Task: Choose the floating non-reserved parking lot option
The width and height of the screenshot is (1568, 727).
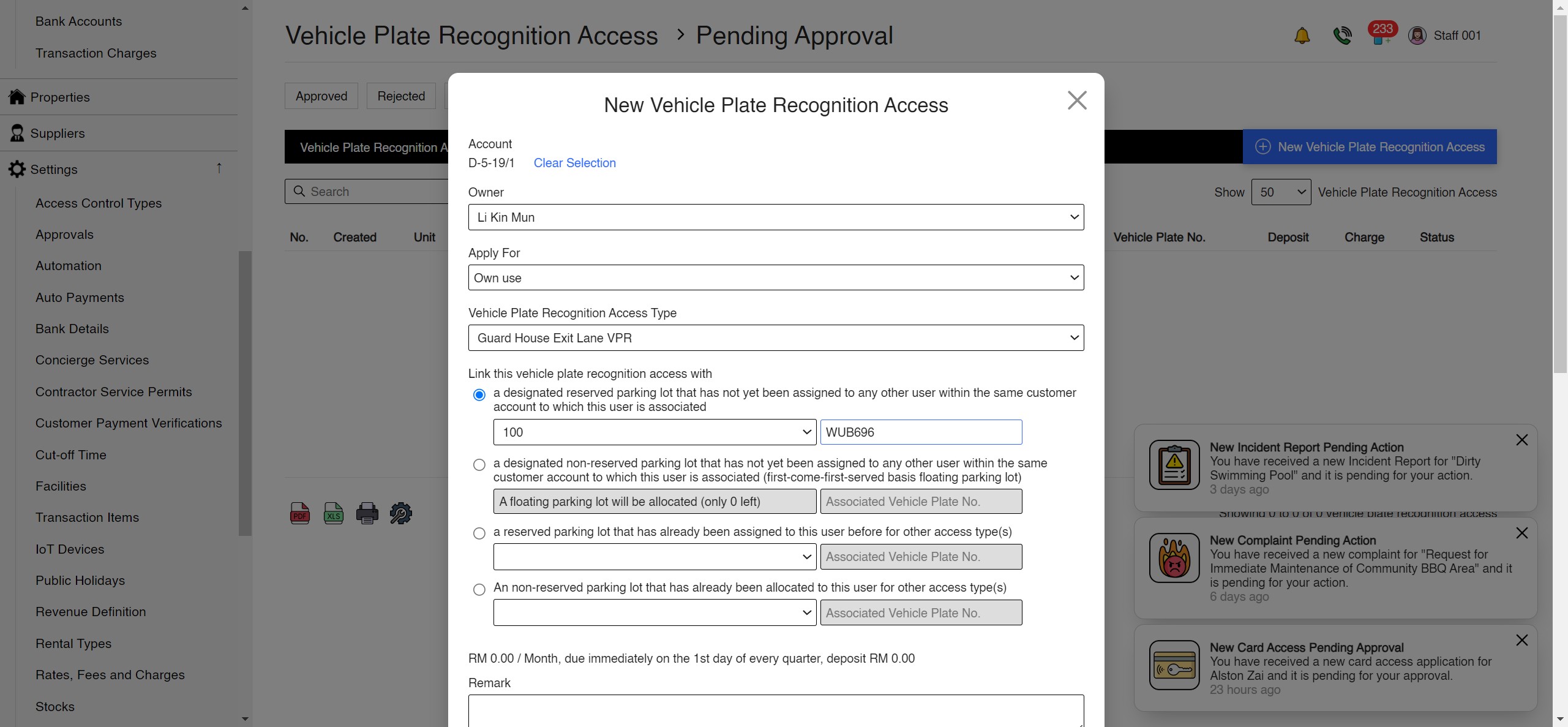Action: click(479, 465)
